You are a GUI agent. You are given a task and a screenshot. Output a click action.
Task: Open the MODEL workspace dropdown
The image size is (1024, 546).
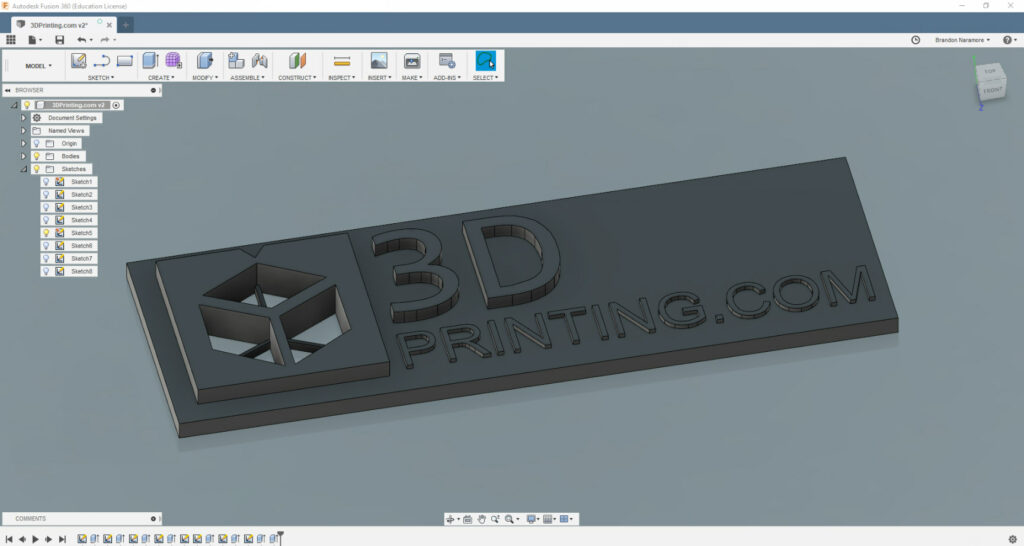[x=38, y=66]
